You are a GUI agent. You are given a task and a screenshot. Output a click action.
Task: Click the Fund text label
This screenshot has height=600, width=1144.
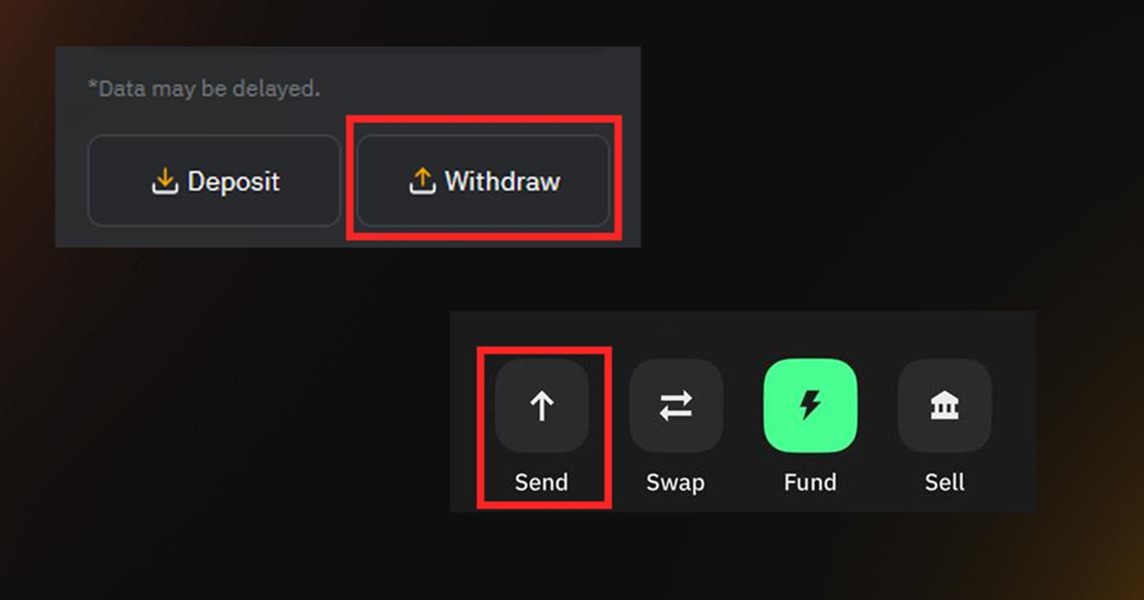pyautogui.click(x=810, y=482)
